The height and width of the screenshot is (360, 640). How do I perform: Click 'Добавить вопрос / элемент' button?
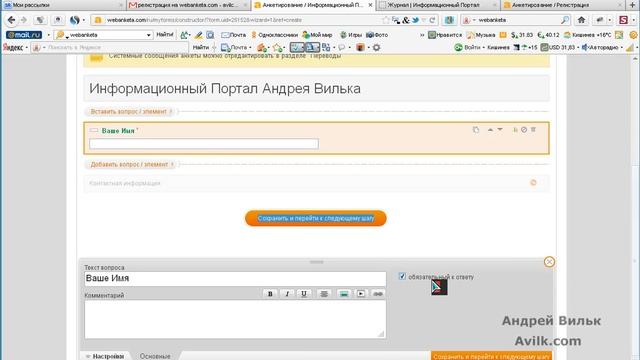coord(131,164)
